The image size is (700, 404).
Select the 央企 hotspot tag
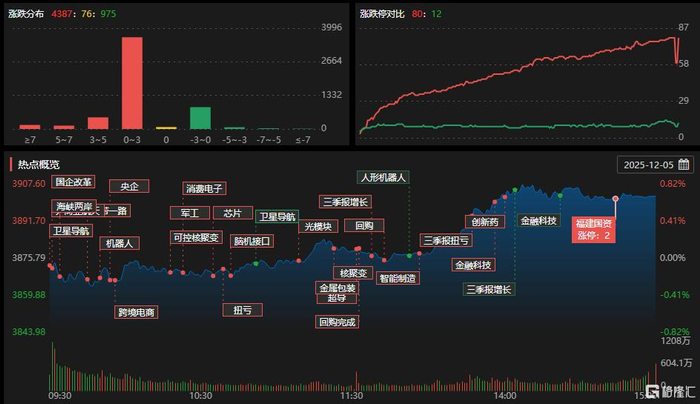pos(129,186)
